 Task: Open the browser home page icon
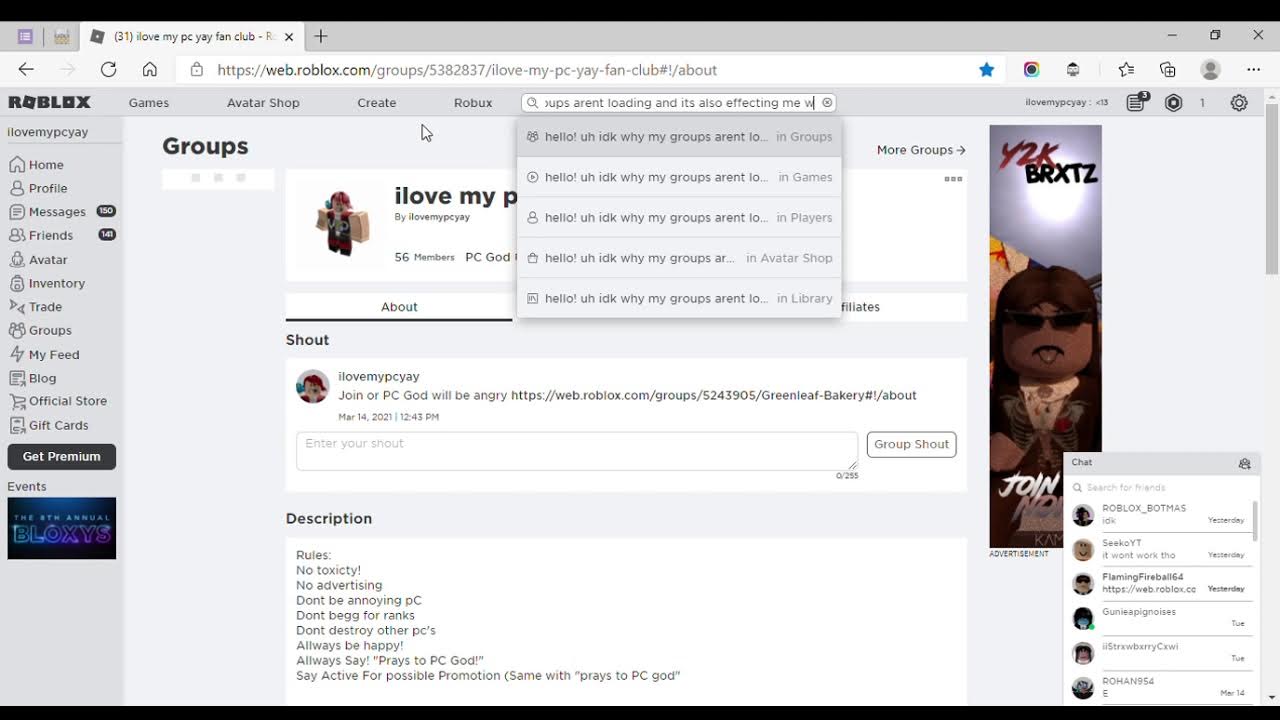[x=149, y=70]
